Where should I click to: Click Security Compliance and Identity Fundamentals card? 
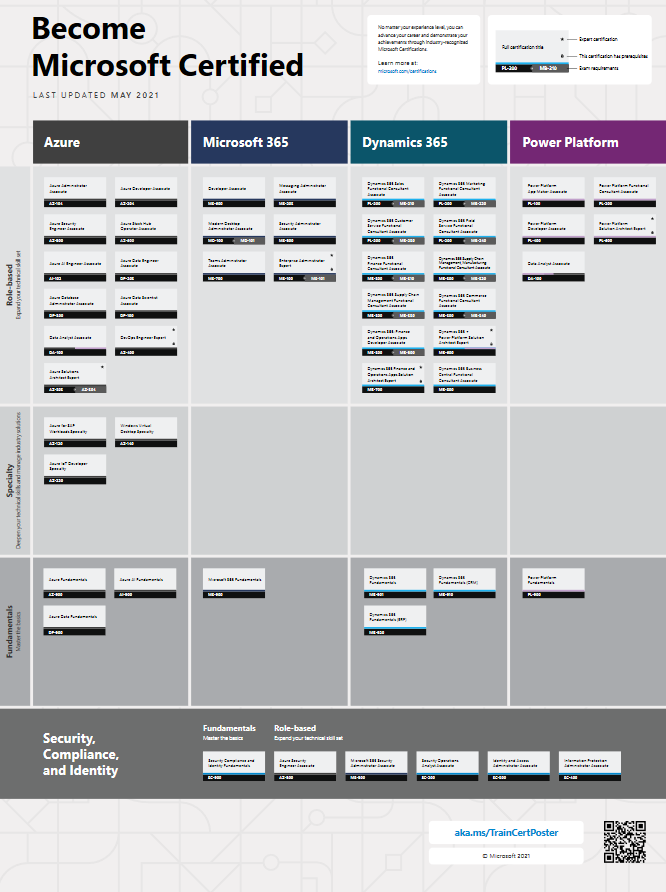coord(234,766)
